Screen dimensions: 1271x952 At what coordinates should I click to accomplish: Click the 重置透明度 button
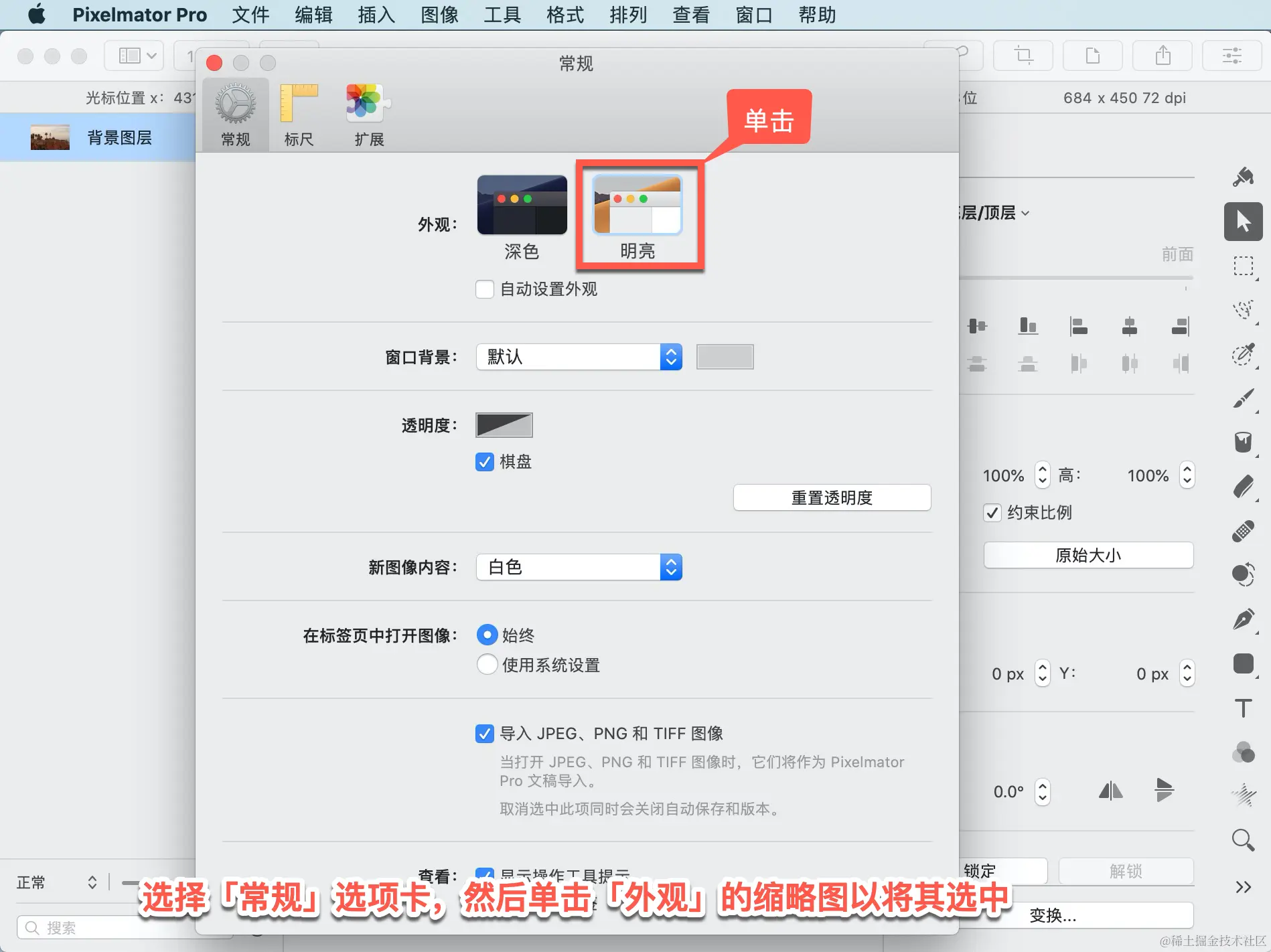(x=832, y=497)
